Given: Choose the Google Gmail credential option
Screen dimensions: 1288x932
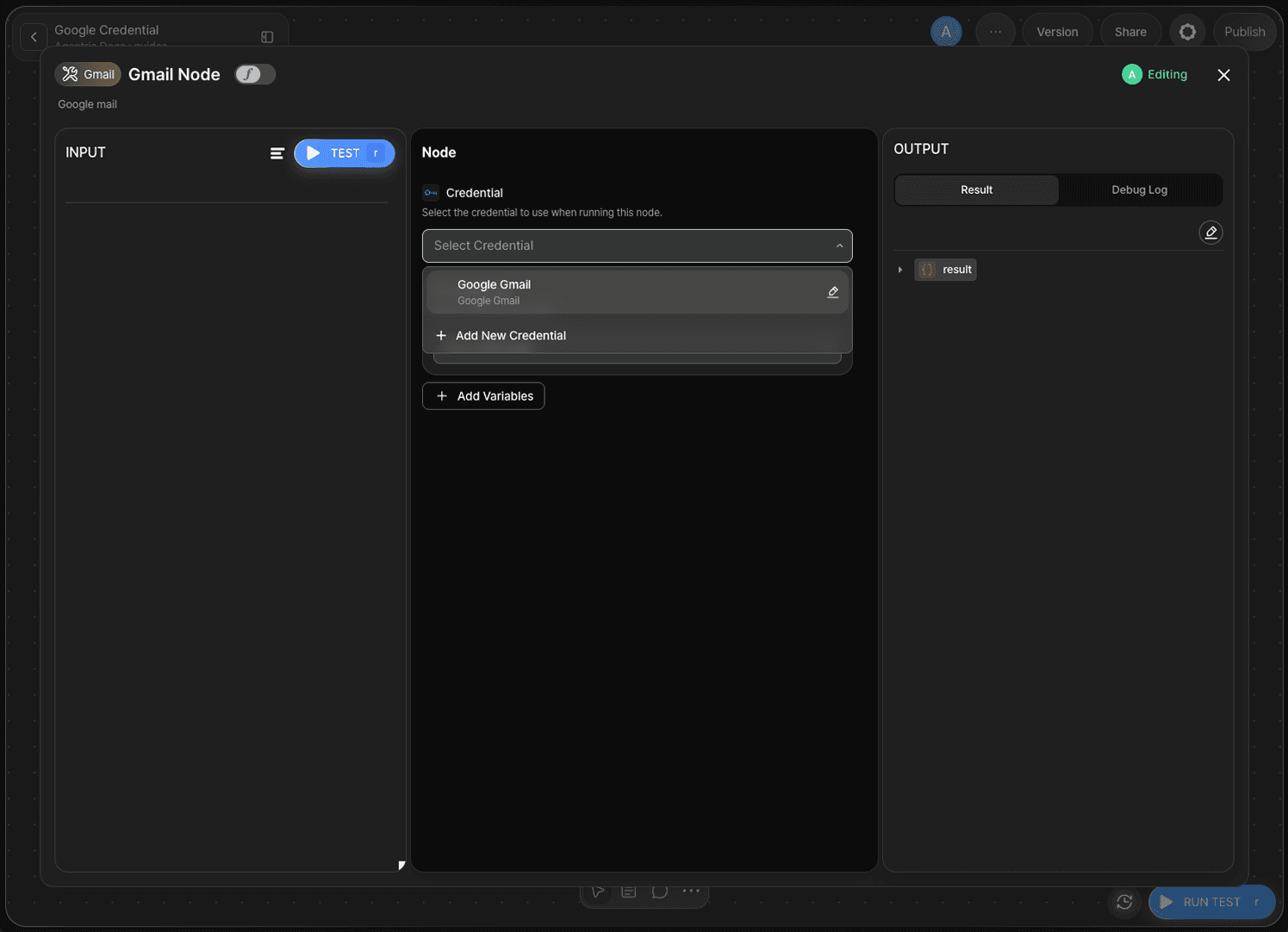Looking at the screenshot, I should coord(638,292).
